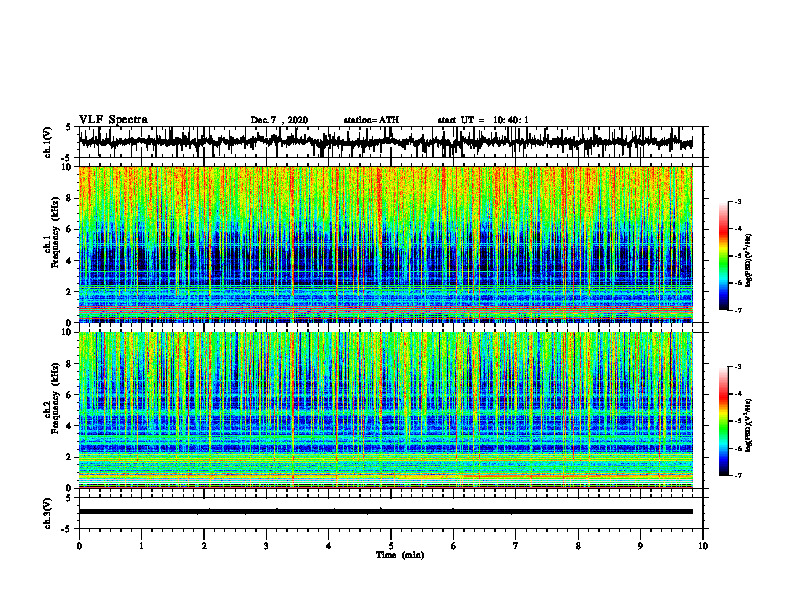Select the "start UT = 10: 40: 1" text
This screenshot has width=792, height=612.
[483, 120]
